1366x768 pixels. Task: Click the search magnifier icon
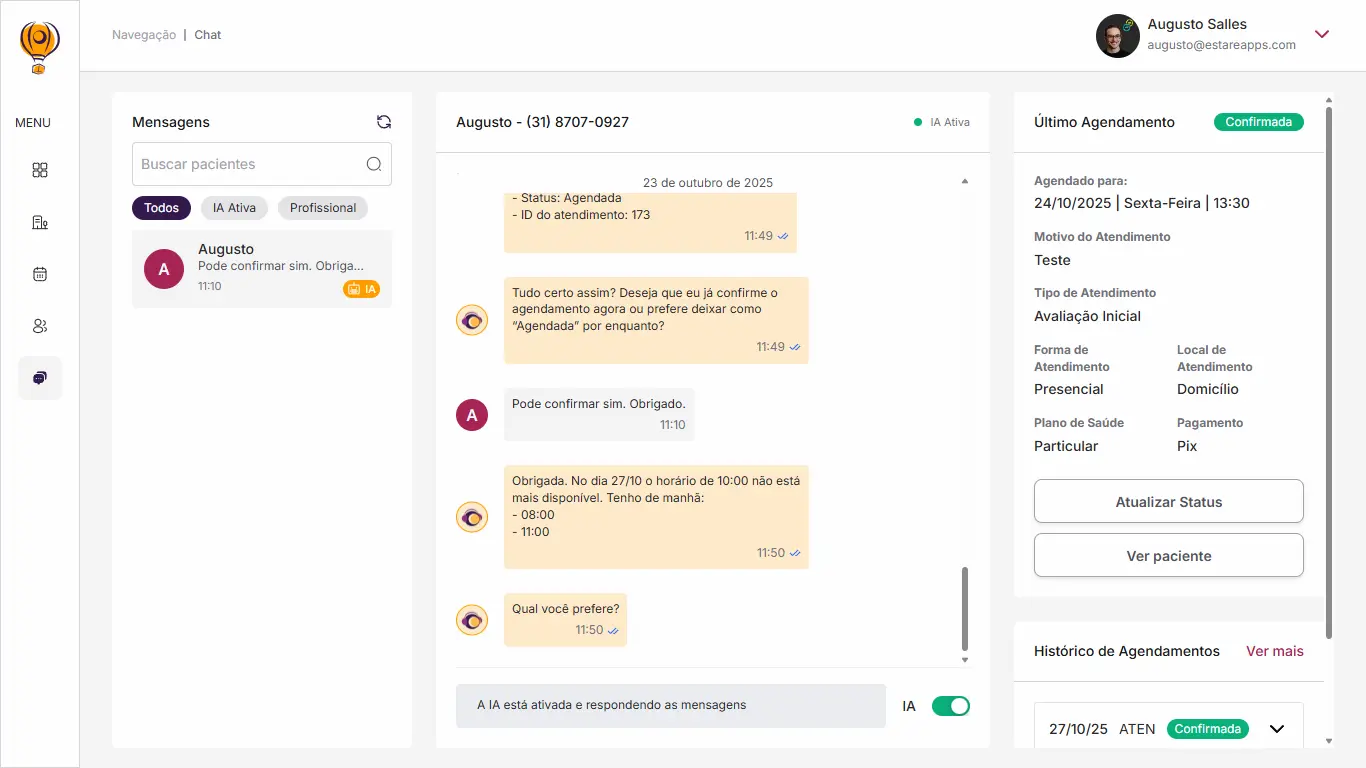click(x=374, y=164)
